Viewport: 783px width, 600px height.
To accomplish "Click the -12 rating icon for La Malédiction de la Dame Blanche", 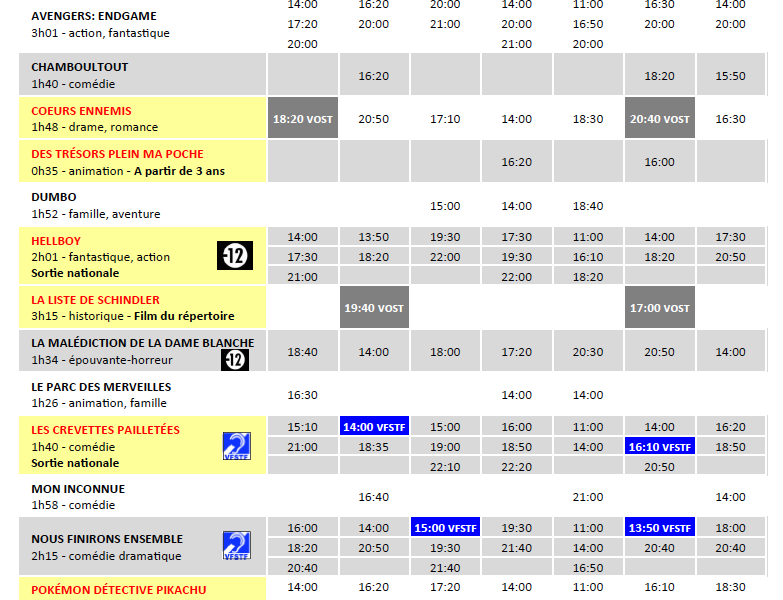I will (235, 358).
